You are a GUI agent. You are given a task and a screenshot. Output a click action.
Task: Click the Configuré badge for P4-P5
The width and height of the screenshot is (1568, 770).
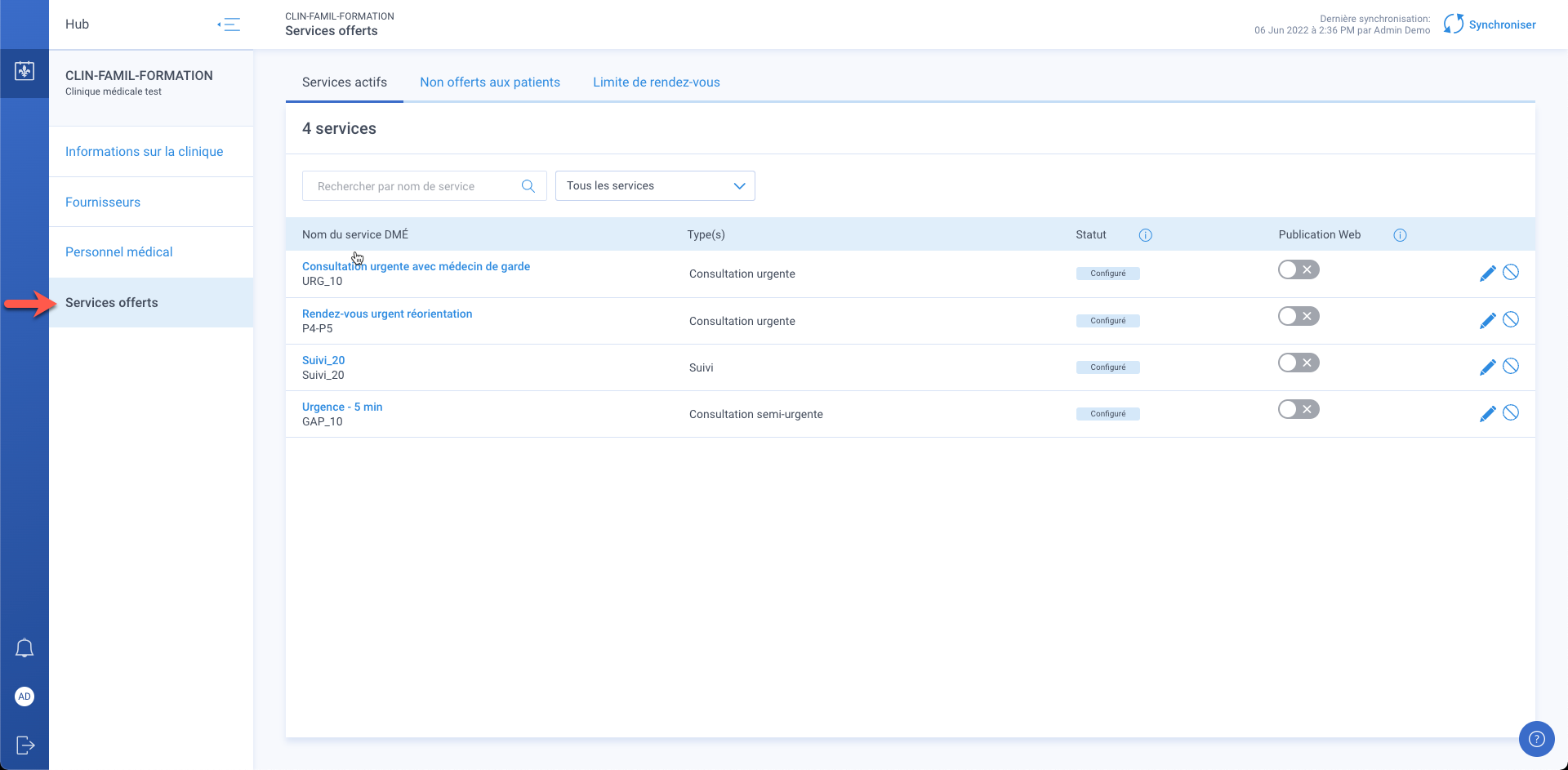[1108, 321]
